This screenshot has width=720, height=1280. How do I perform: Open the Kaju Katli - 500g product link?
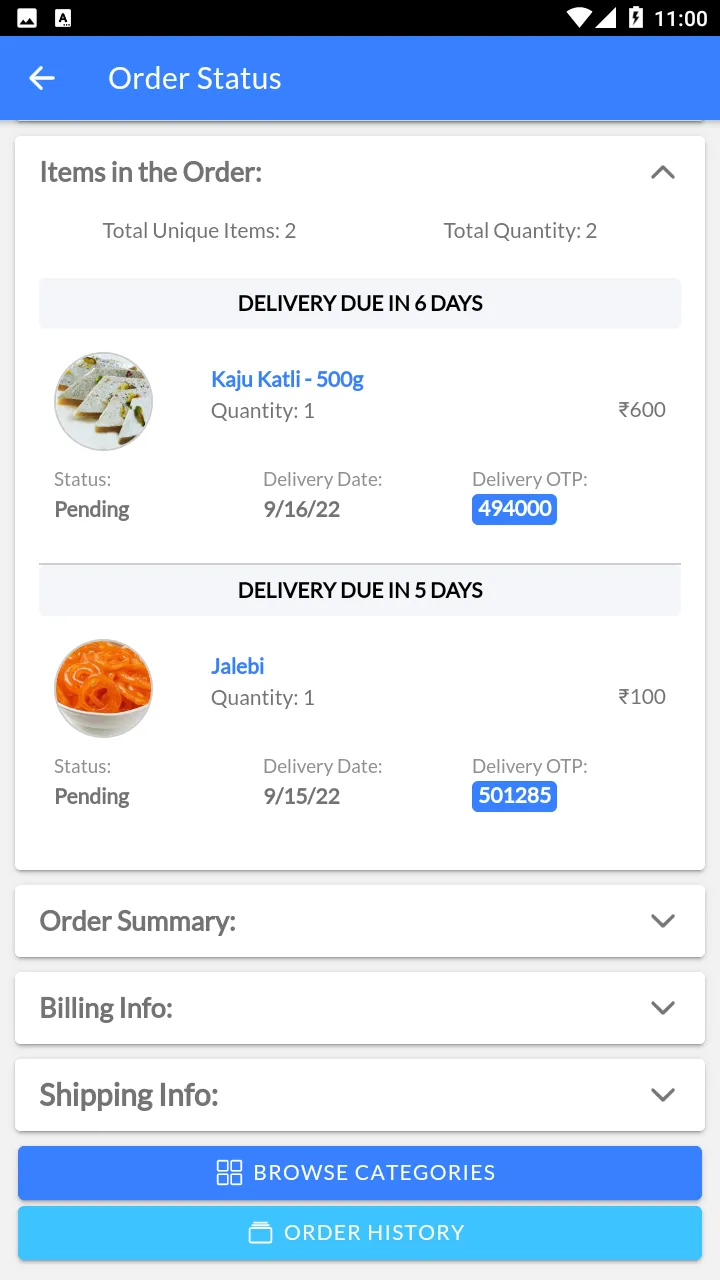pyautogui.click(x=287, y=379)
